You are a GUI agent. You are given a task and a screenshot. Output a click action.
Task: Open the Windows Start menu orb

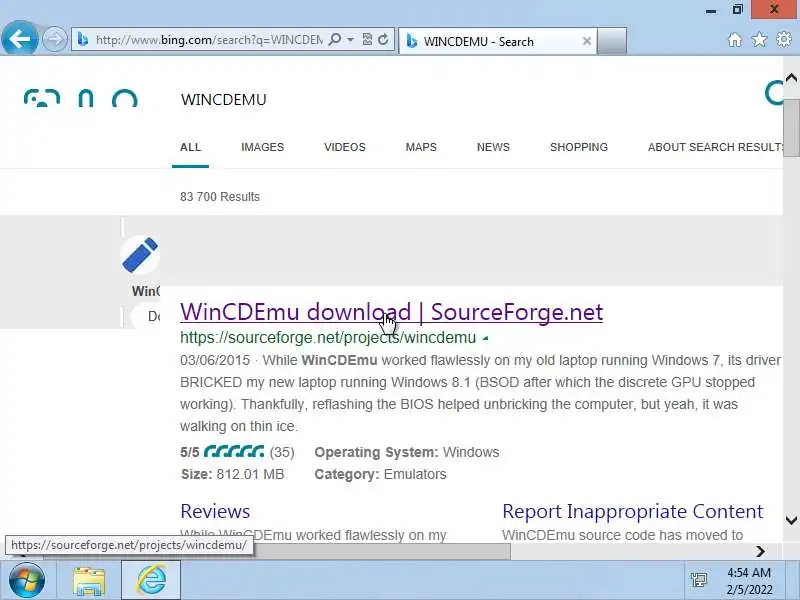tap(26, 581)
